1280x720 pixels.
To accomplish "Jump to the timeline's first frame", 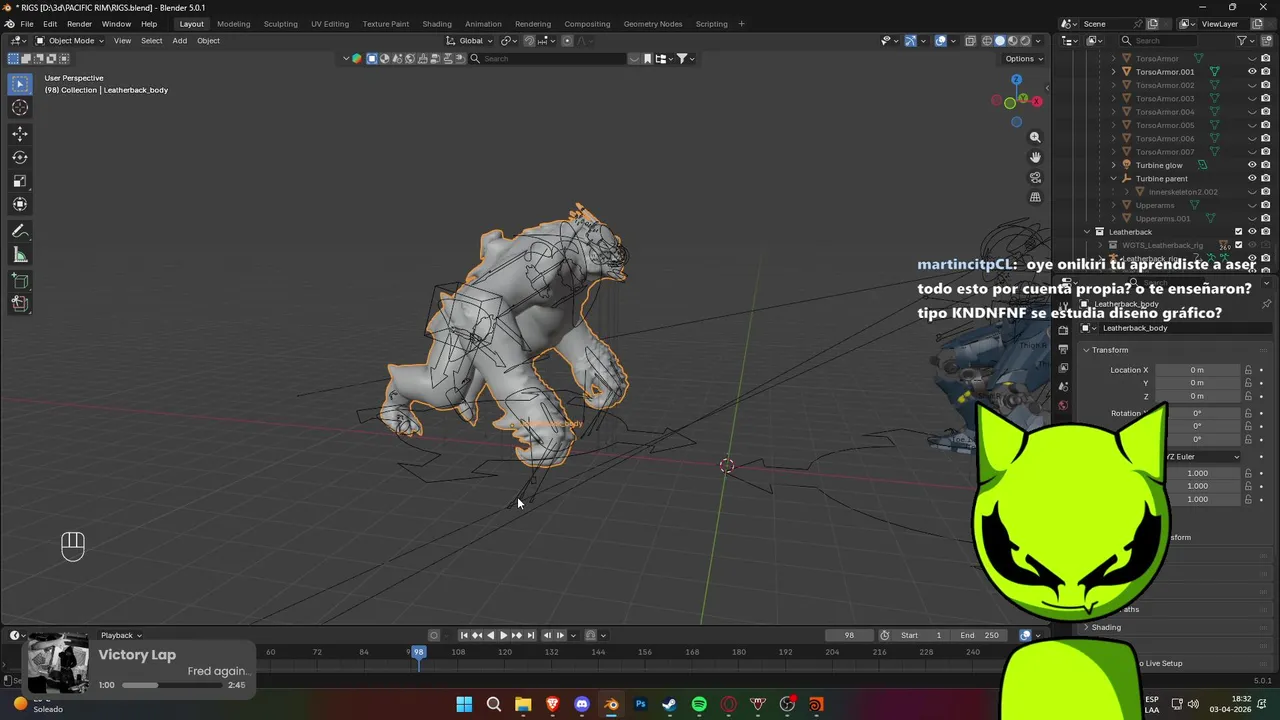I will (464, 635).
